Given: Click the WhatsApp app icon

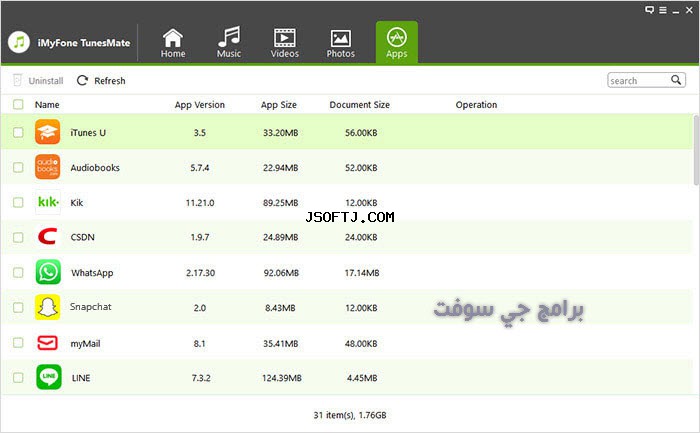Looking at the screenshot, I should (48, 272).
